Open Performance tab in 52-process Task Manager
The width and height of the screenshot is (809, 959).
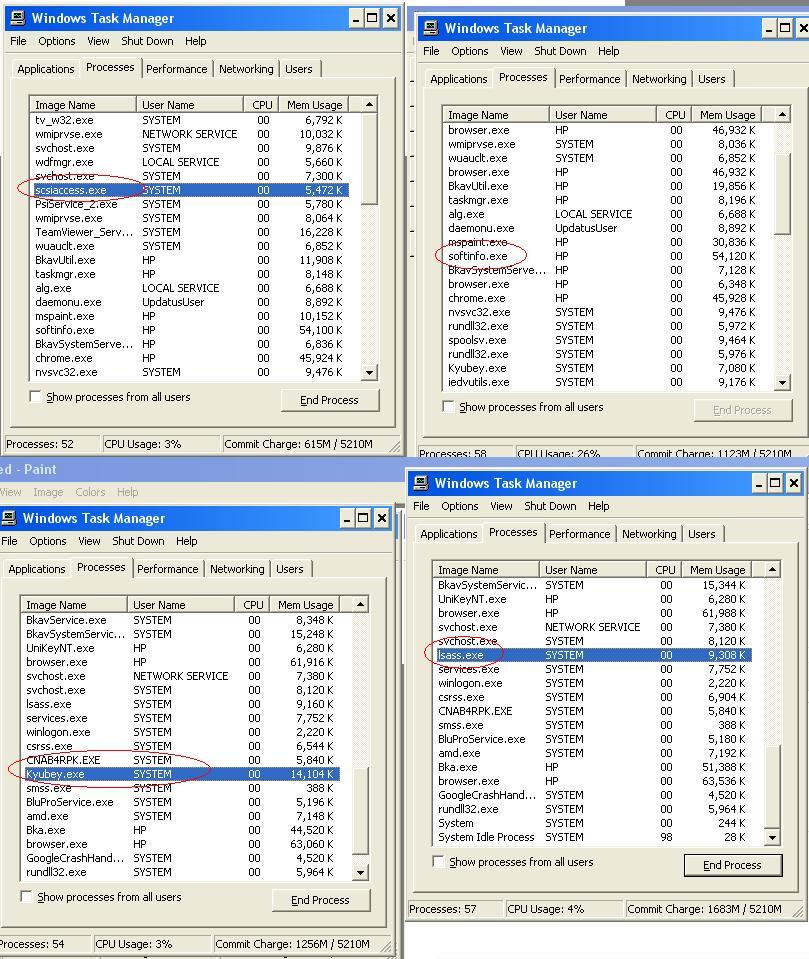pyautogui.click(x=177, y=69)
